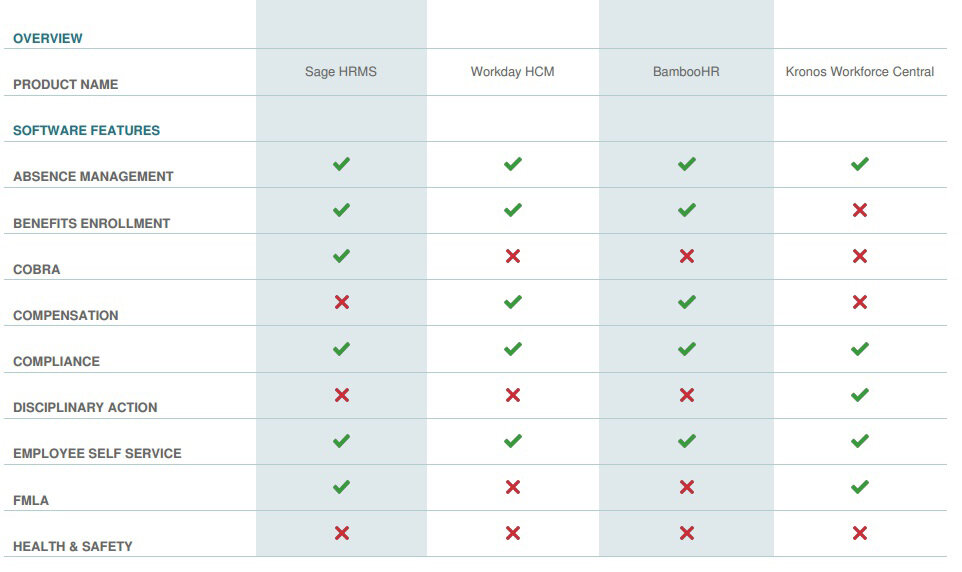Click BambooHR Health & Safety red X
The height and width of the screenshot is (572, 962).
(686, 533)
